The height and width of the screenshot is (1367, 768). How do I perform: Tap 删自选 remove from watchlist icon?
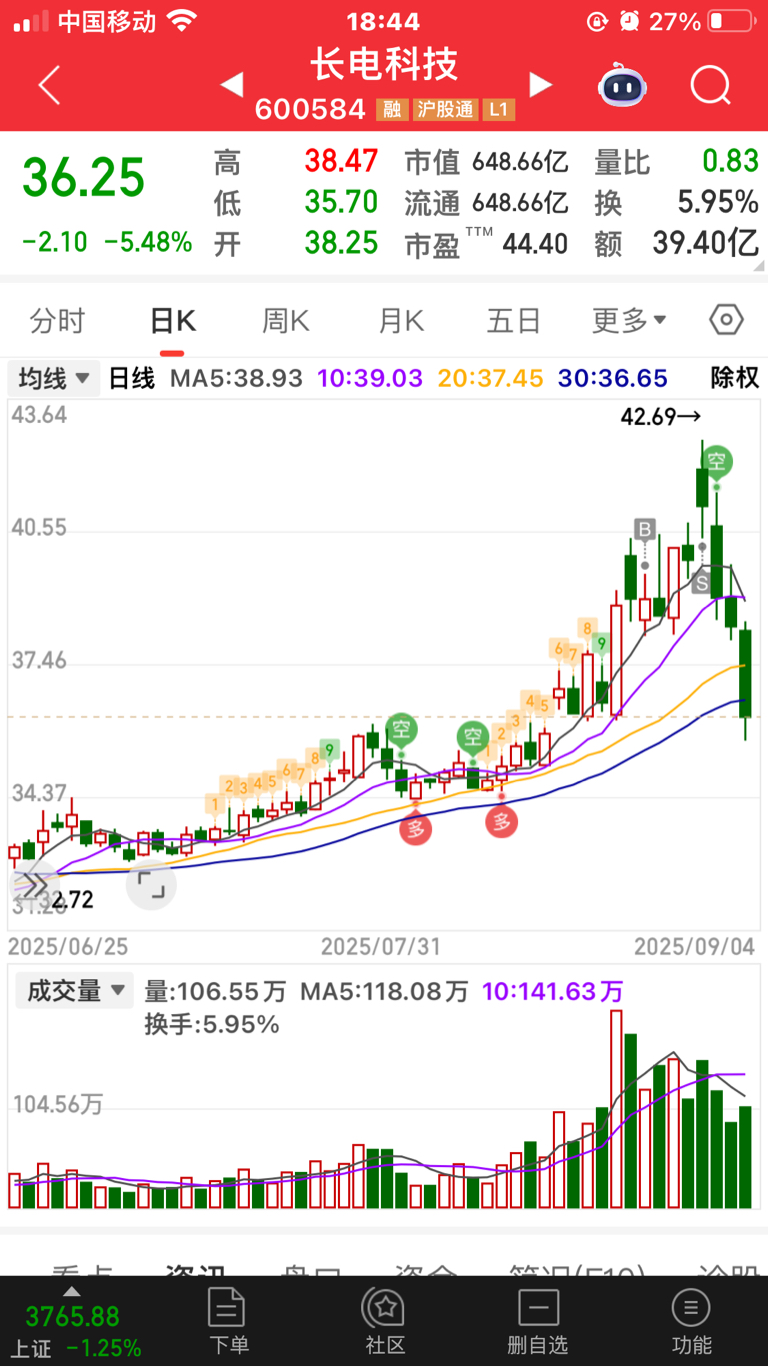coord(538,1321)
